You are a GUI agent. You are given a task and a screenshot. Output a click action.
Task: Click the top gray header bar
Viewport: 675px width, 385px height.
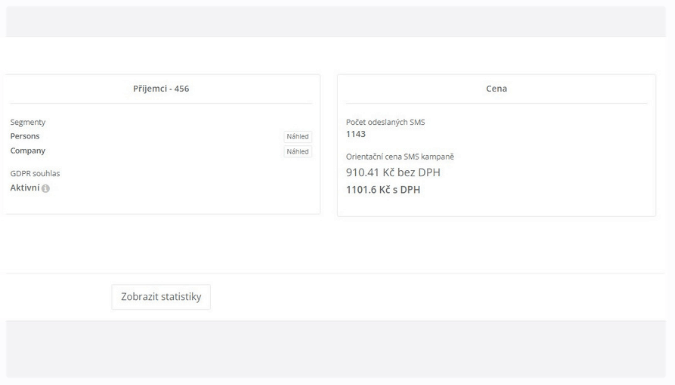click(336, 21)
